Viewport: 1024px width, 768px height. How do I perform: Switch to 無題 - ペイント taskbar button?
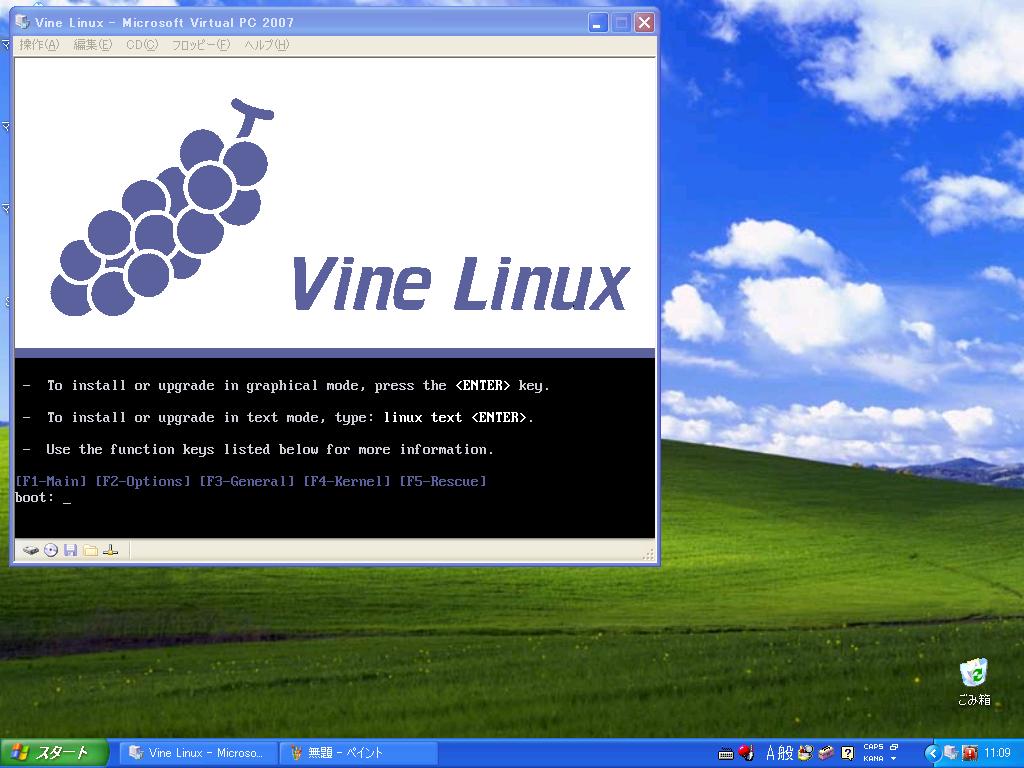pos(357,753)
